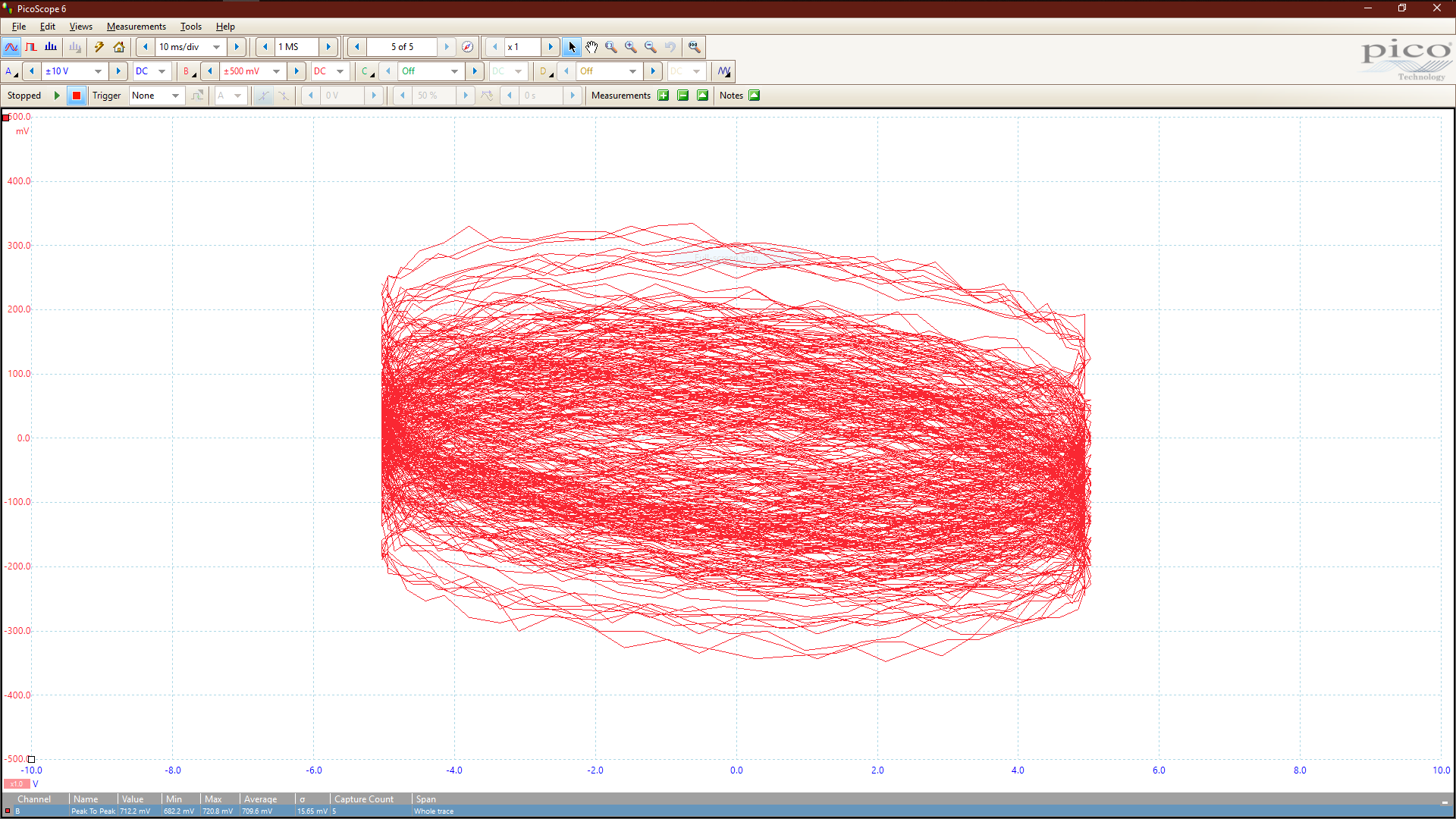Image resolution: width=1456 pixels, height=819 pixels.
Task: Open the Measurements menu
Action: pyautogui.click(x=136, y=27)
